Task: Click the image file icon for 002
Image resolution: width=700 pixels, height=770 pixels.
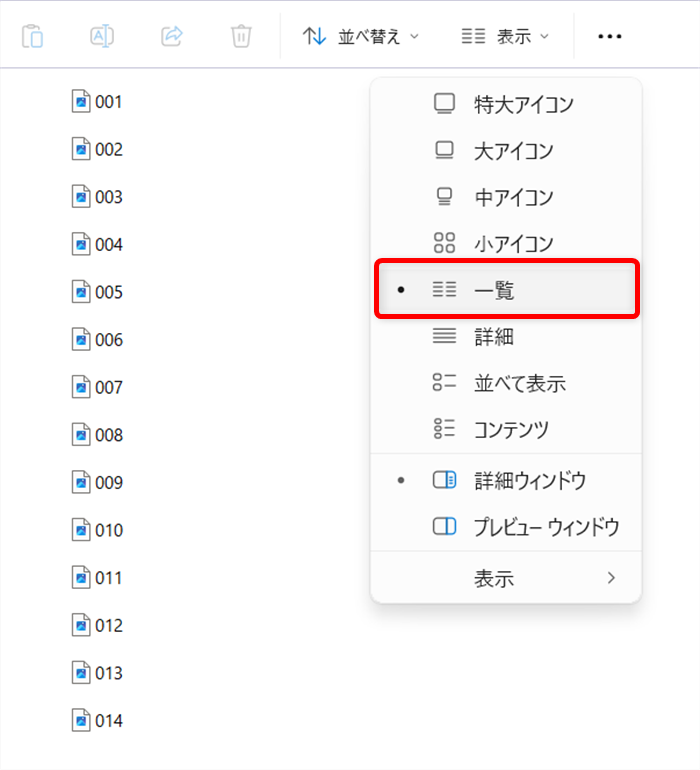Action: pos(81,149)
